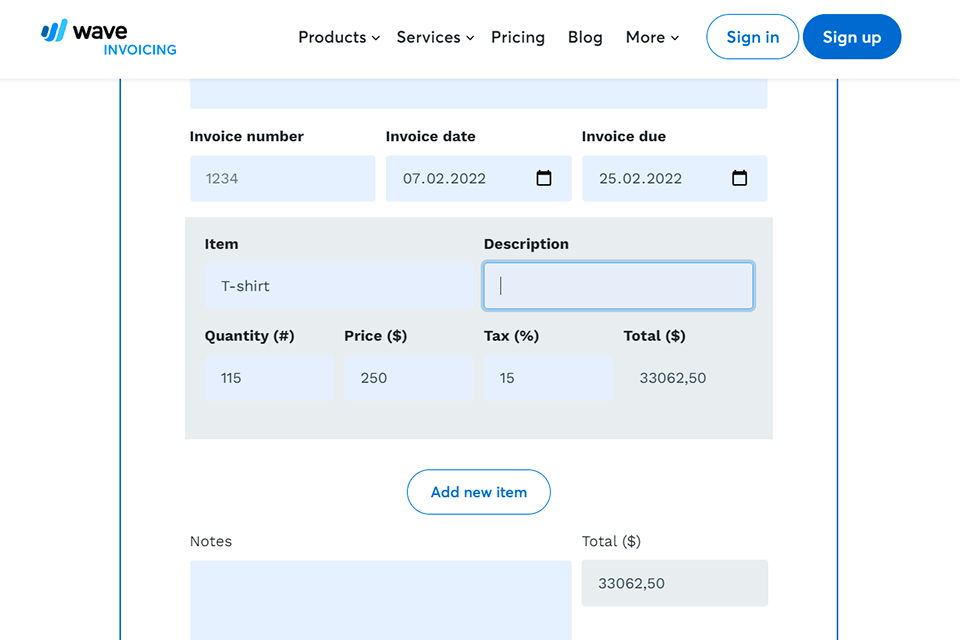The width and height of the screenshot is (960, 640).
Task: Open the Invoice date calendar picker
Action: pos(544,178)
